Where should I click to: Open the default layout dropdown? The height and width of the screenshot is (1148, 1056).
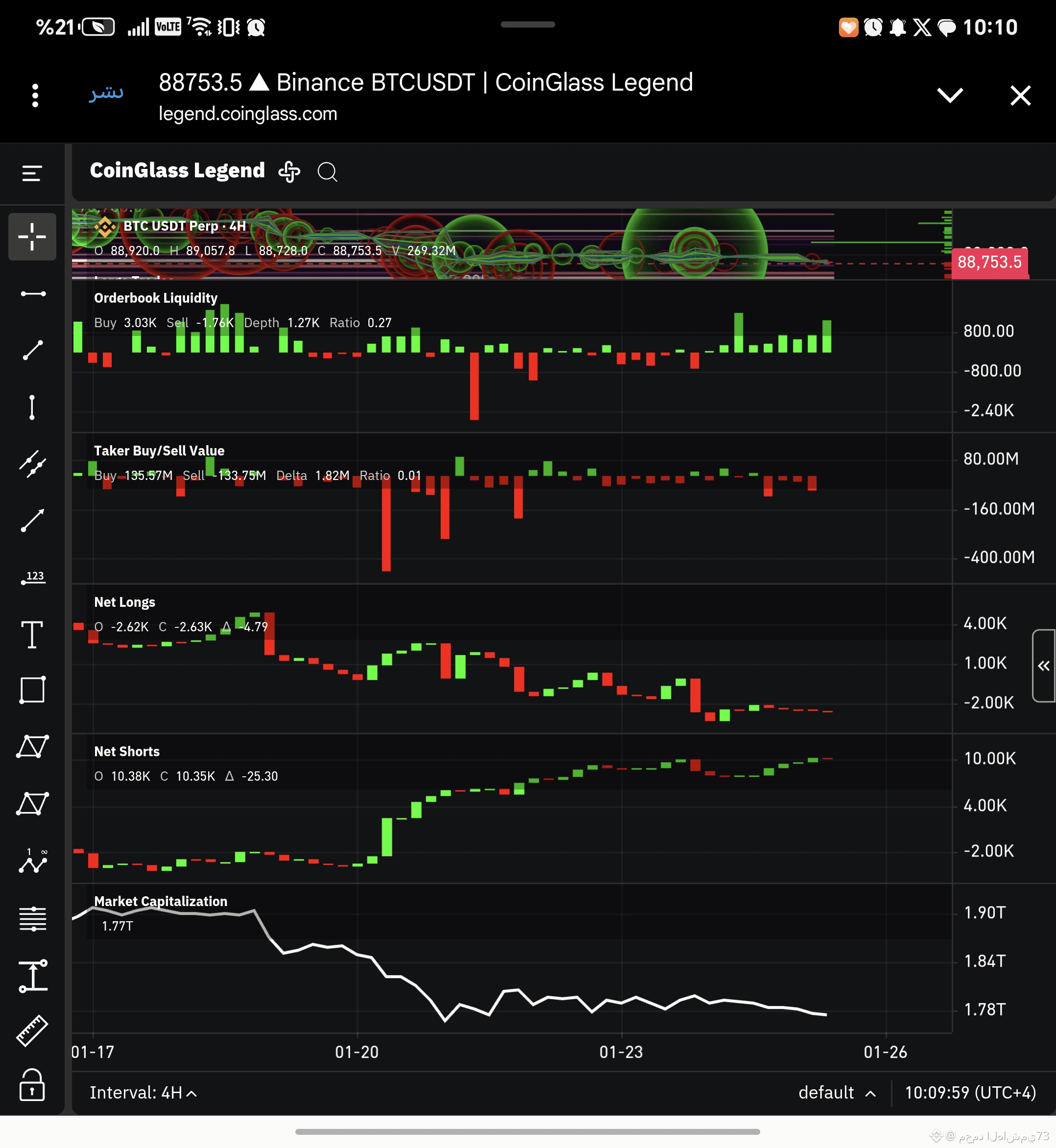coord(837,1093)
